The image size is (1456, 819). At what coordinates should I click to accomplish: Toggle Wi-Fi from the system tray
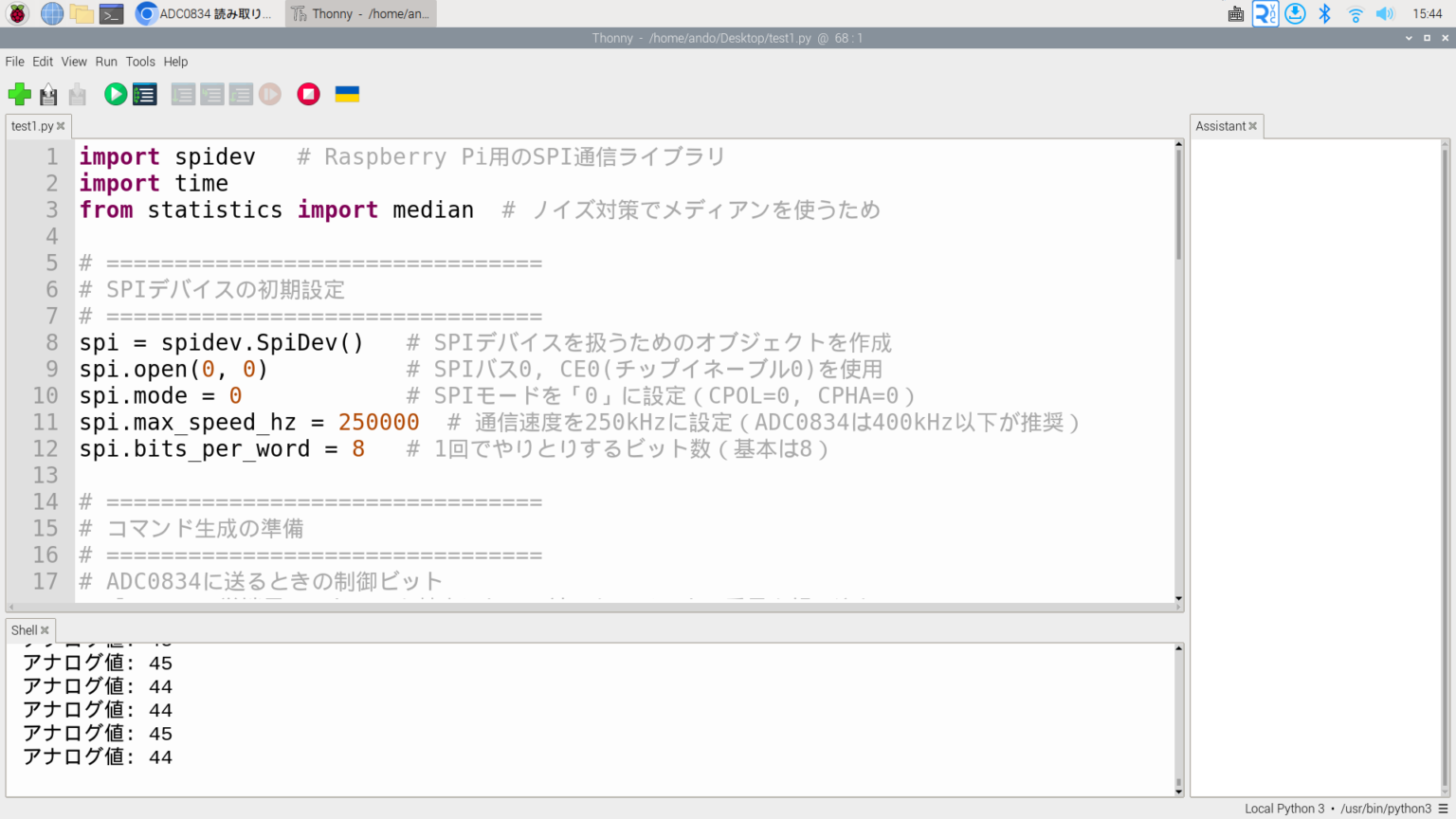(1354, 13)
